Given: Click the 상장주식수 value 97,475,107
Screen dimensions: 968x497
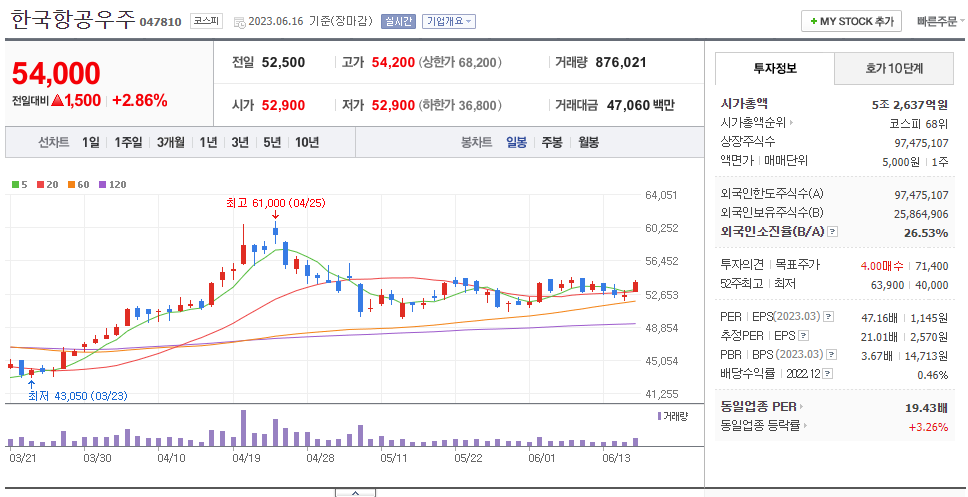Looking at the screenshot, I should tap(922, 143).
